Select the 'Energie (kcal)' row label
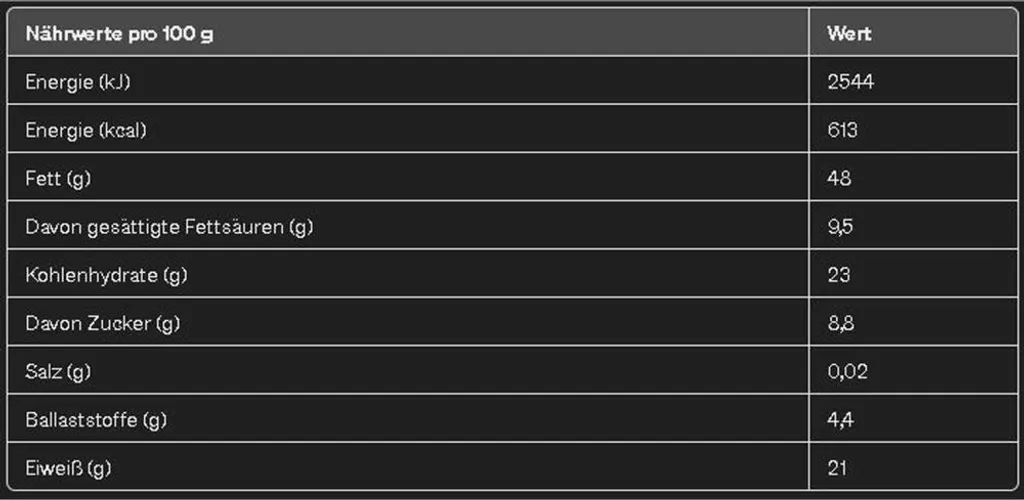This screenshot has height=500, width=1024. (x=86, y=131)
